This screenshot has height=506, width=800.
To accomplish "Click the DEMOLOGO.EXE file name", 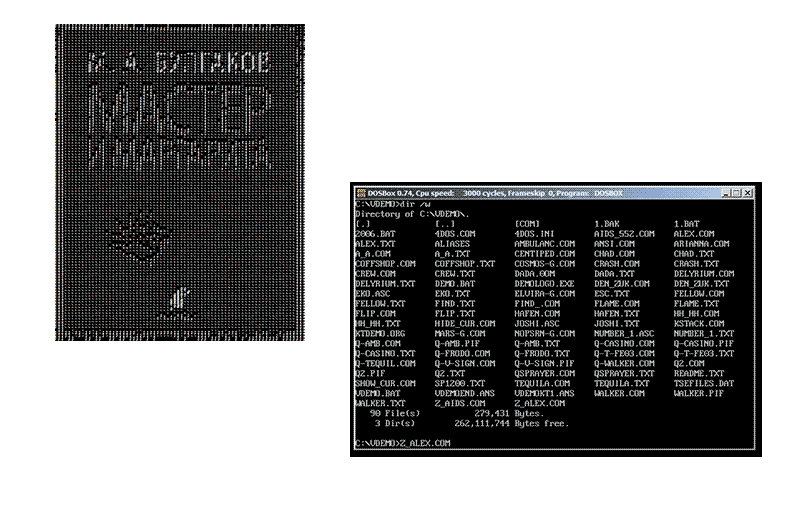I will [547, 283].
